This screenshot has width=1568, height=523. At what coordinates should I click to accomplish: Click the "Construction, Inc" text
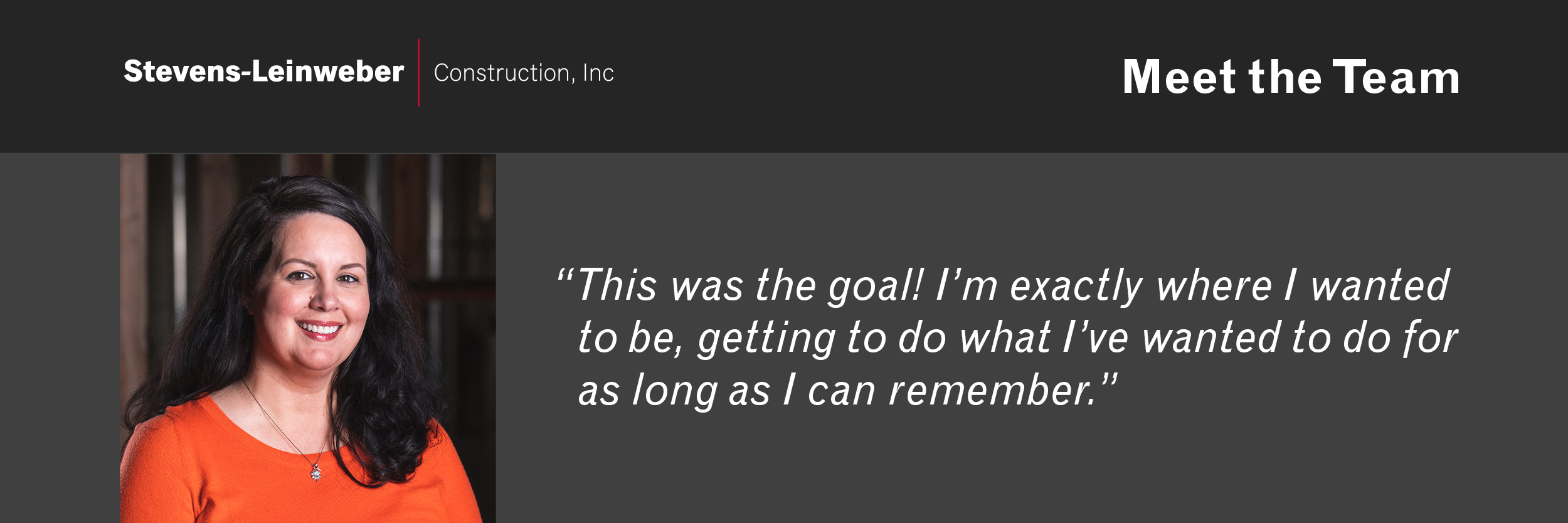tap(524, 73)
